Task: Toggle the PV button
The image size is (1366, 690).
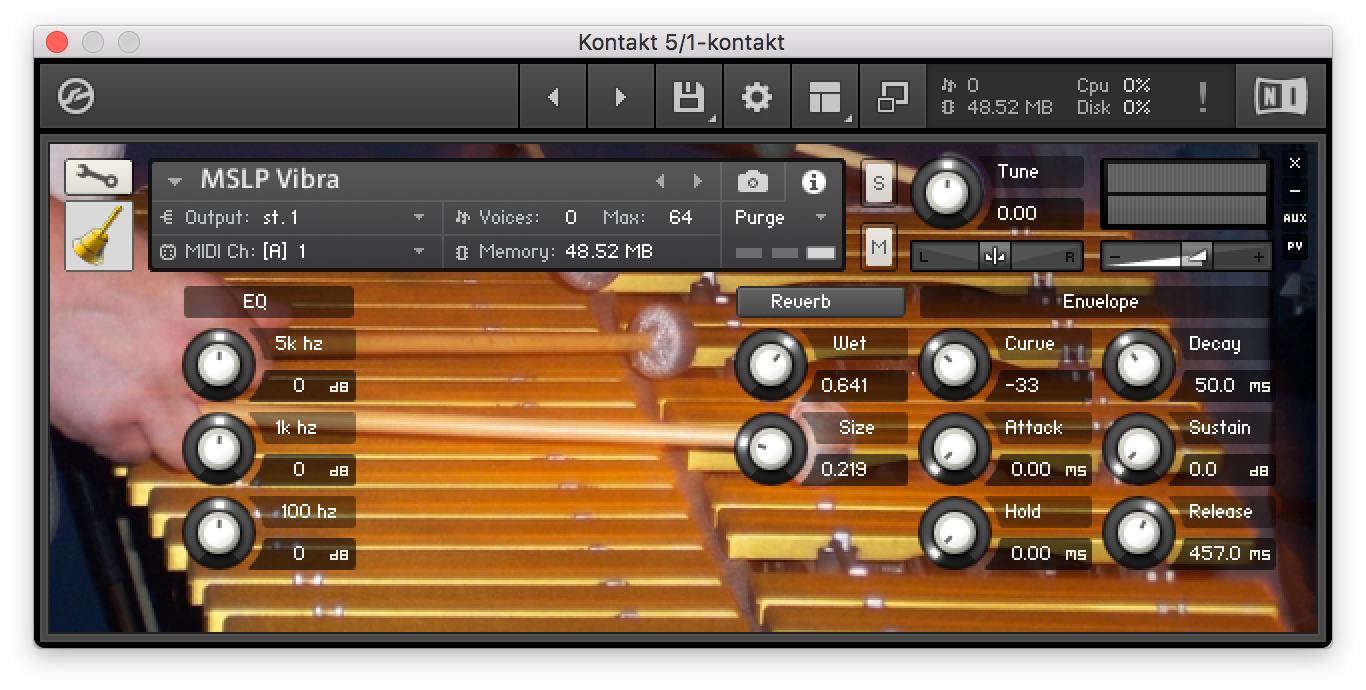Action: pyautogui.click(x=1295, y=246)
